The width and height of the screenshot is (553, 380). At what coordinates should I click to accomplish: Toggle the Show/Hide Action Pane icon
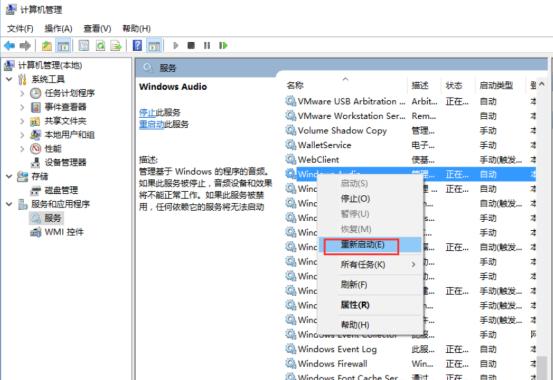(154, 46)
